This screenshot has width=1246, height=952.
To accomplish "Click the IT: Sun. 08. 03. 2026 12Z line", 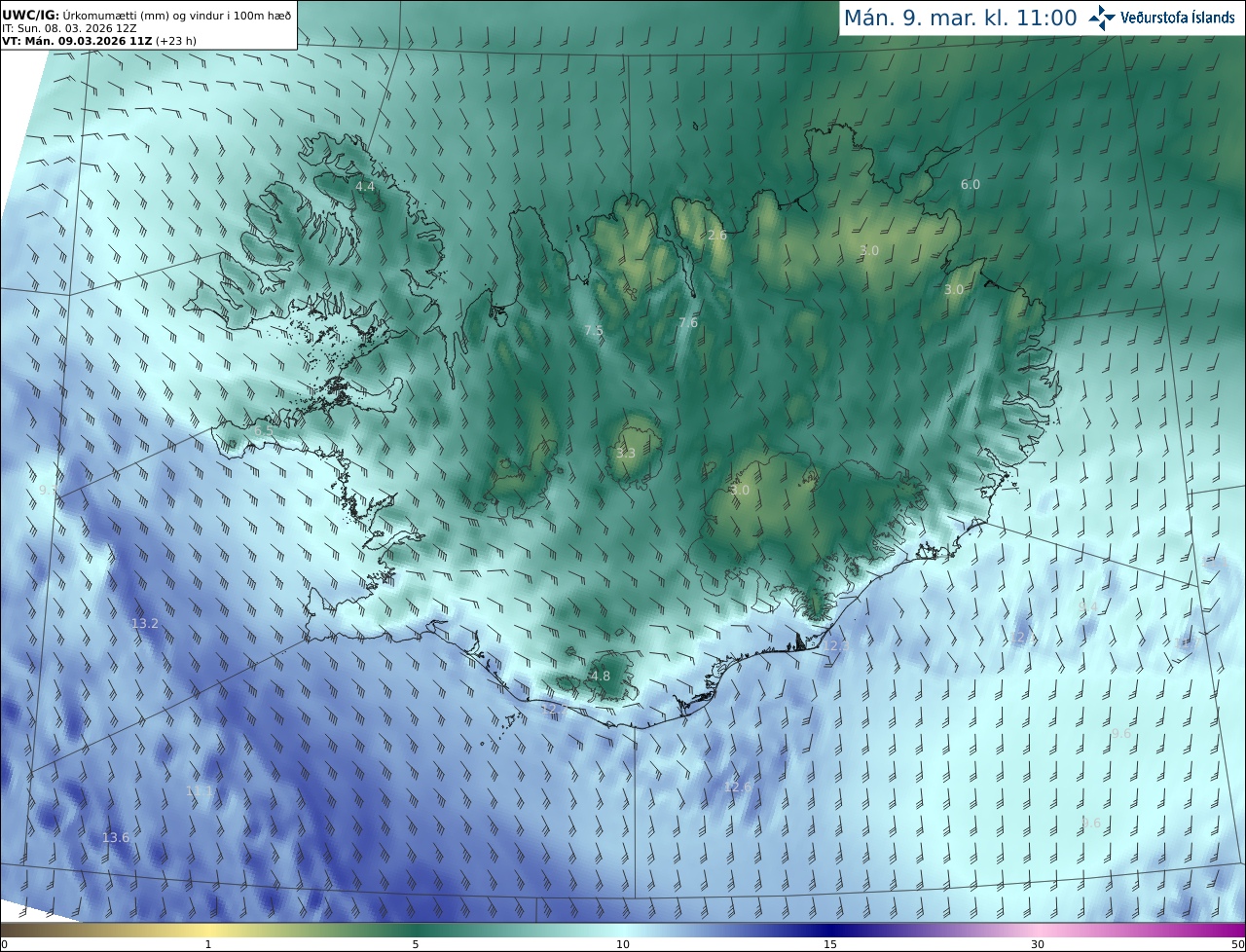I will (68, 28).
